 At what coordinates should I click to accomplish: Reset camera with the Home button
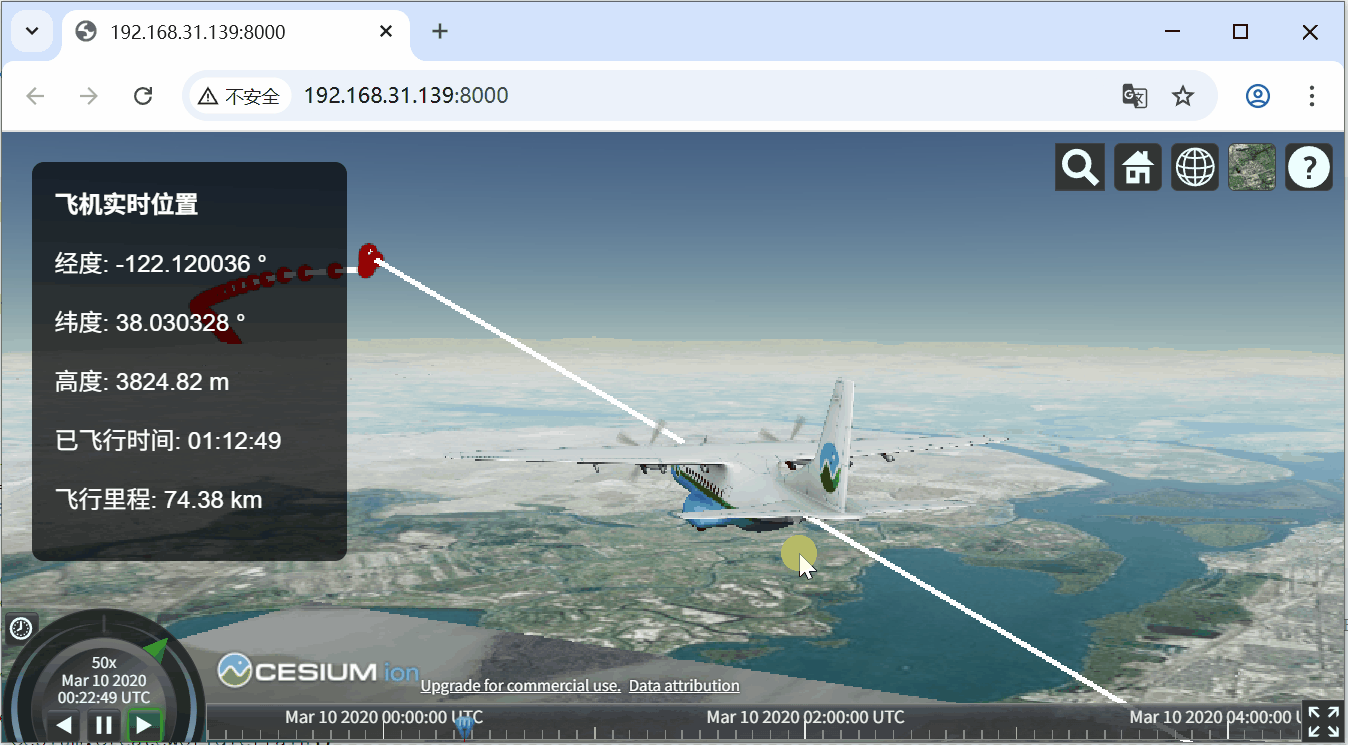(1138, 167)
